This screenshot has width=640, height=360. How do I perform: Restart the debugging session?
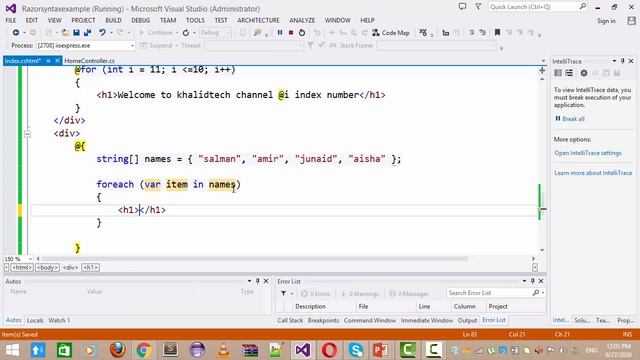point(302,33)
